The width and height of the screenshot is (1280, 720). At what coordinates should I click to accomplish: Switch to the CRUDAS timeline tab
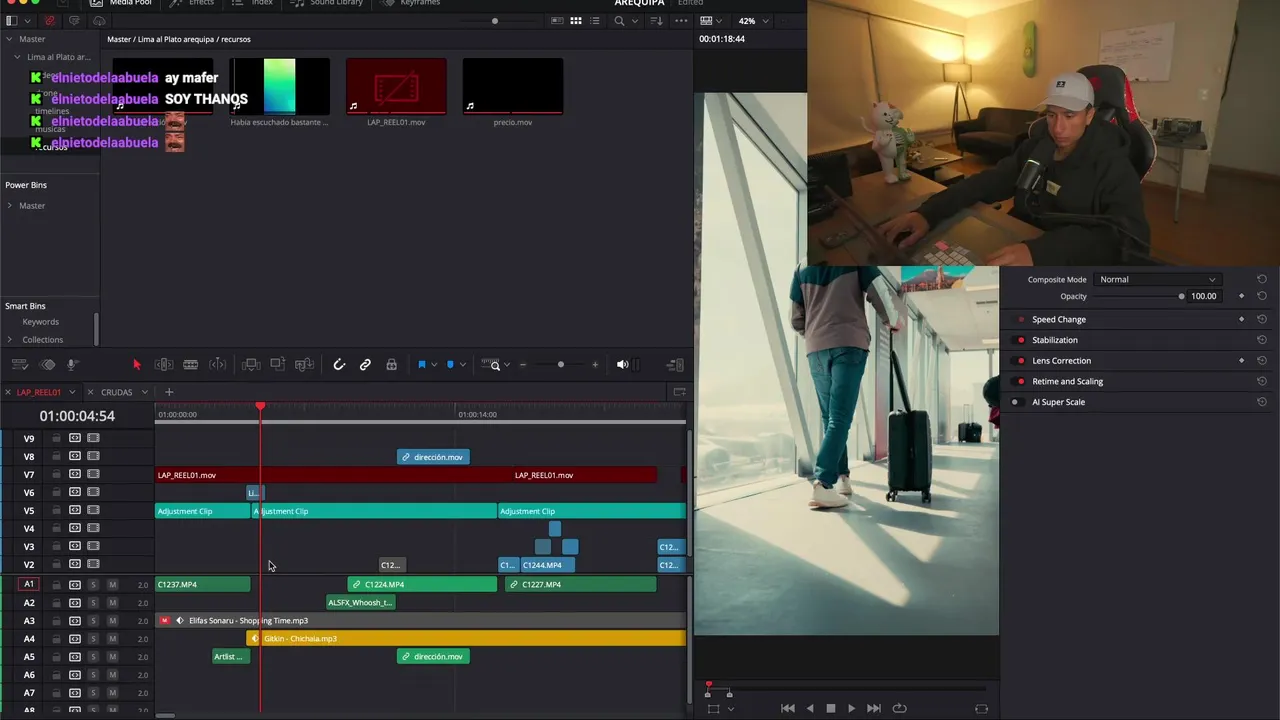click(x=117, y=392)
